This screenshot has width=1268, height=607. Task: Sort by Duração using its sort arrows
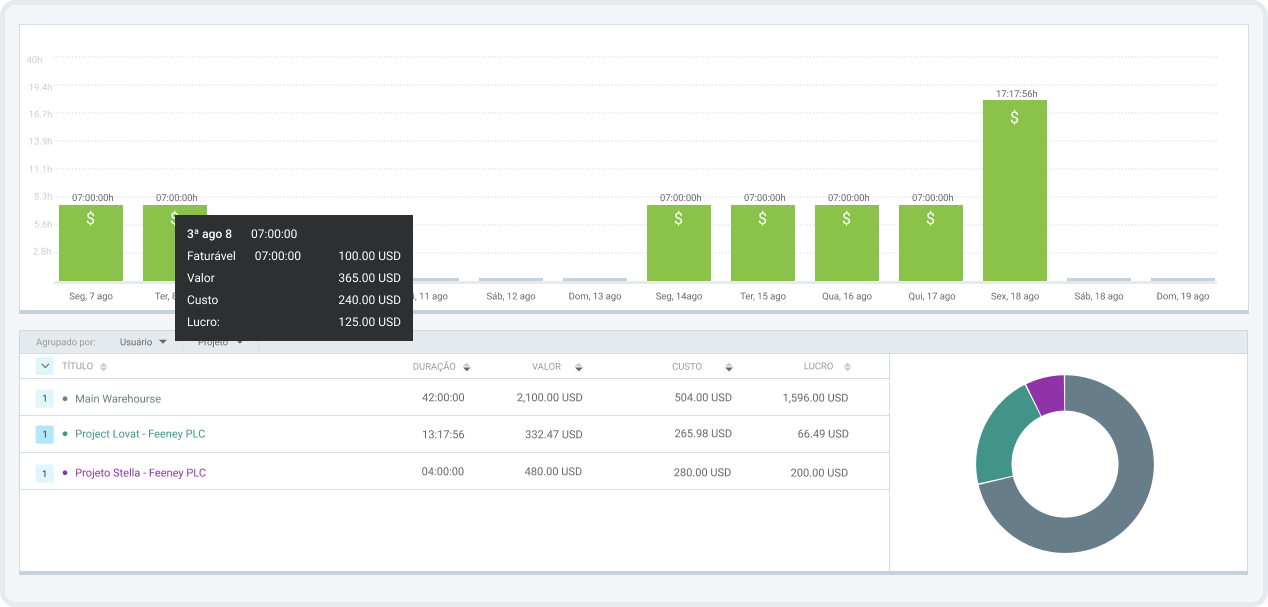[466, 368]
